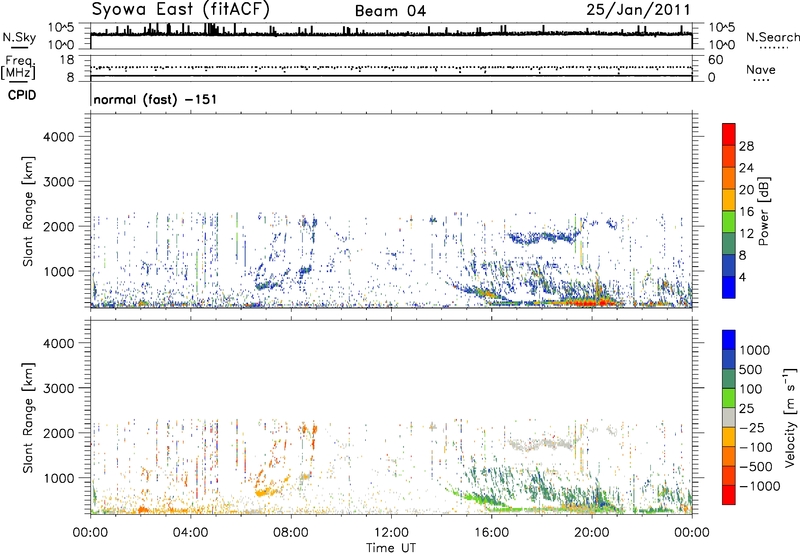
Task: Click the '12:00' time axis label
Action: (391, 533)
